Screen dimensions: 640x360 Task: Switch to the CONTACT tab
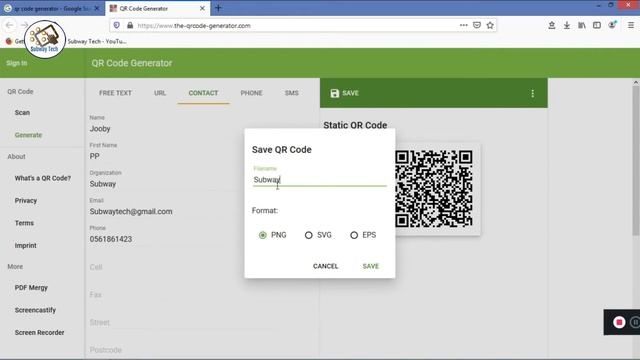pos(203,93)
